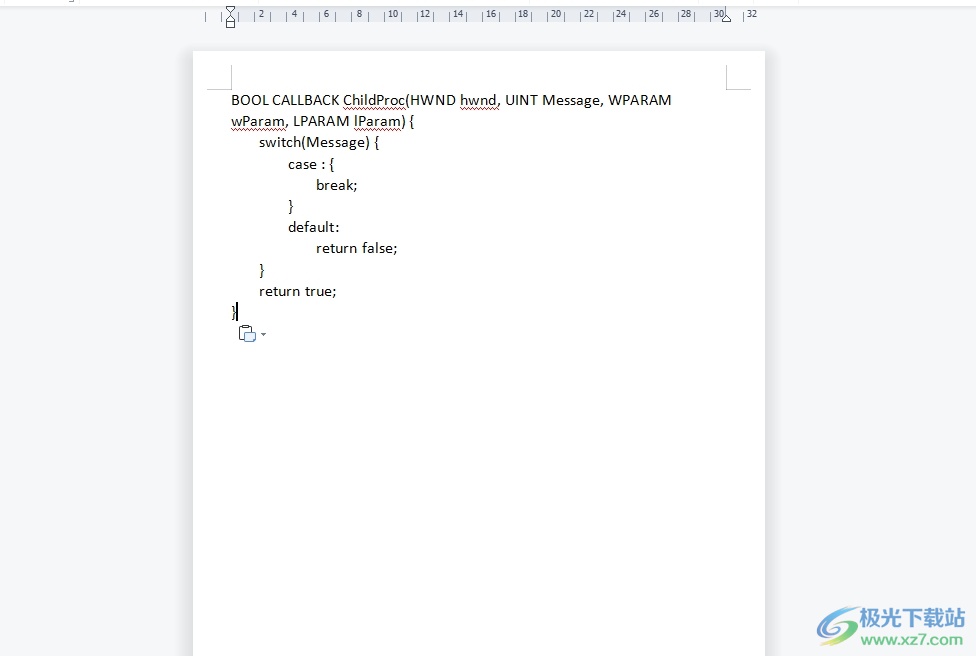Click the ruler mark labeled 16
976x656 pixels.
click(x=491, y=14)
